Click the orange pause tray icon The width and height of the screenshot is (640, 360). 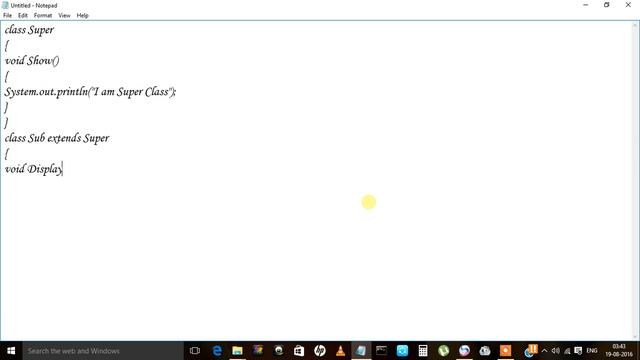(x=531, y=350)
